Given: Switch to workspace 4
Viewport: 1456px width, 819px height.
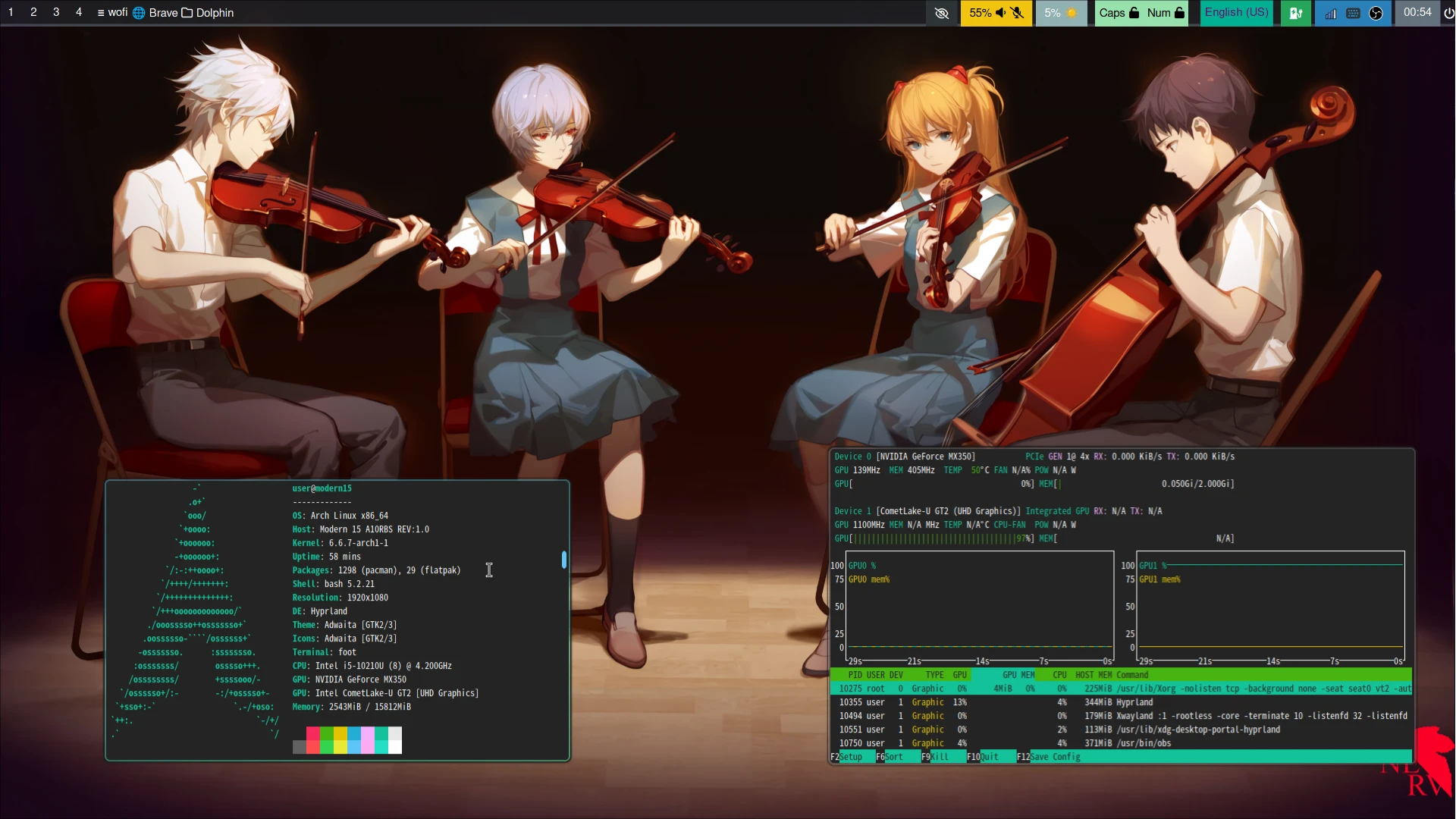Looking at the screenshot, I should (79, 12).
